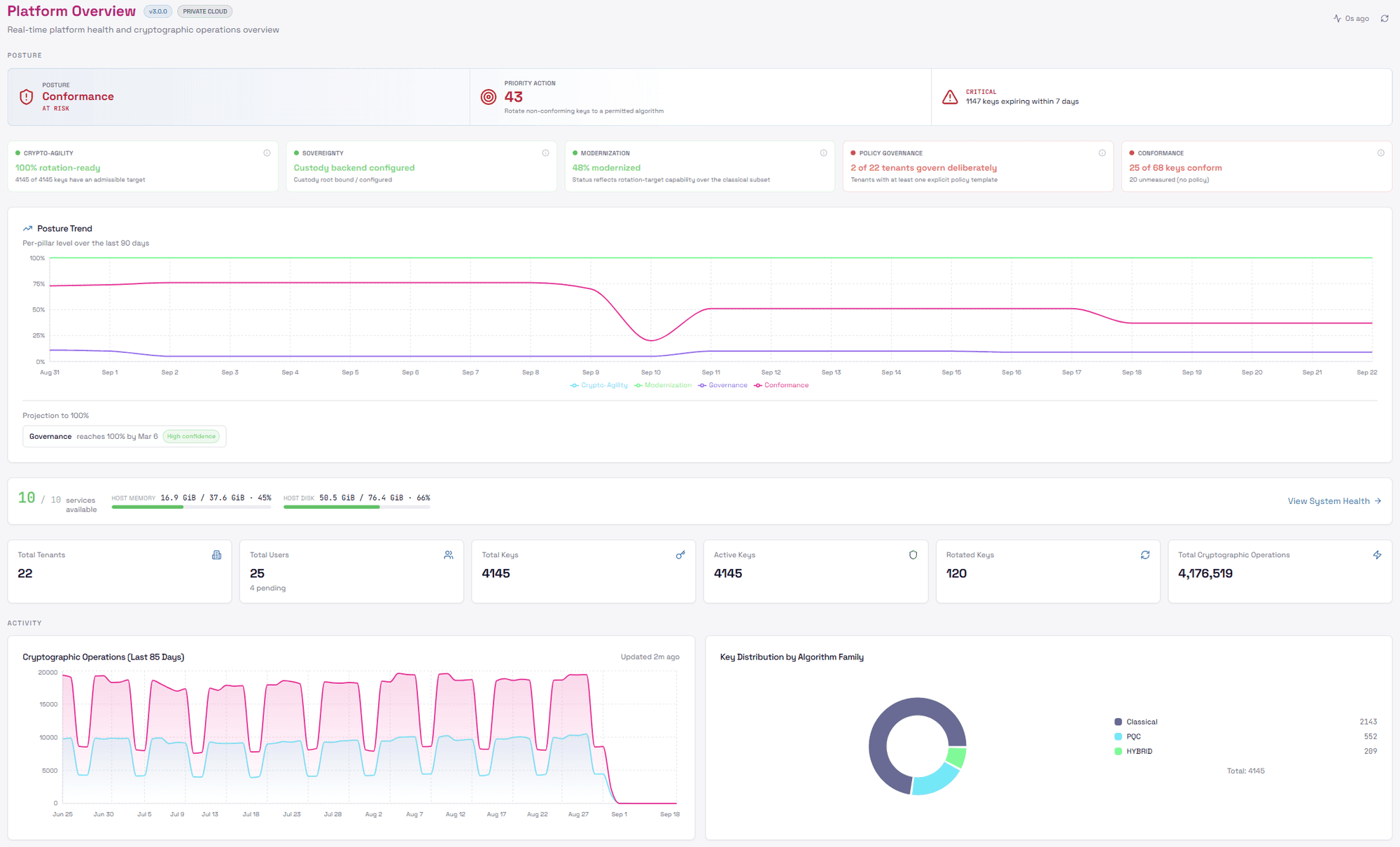Click the Platform Overview heading

click(x=71, y=11)
